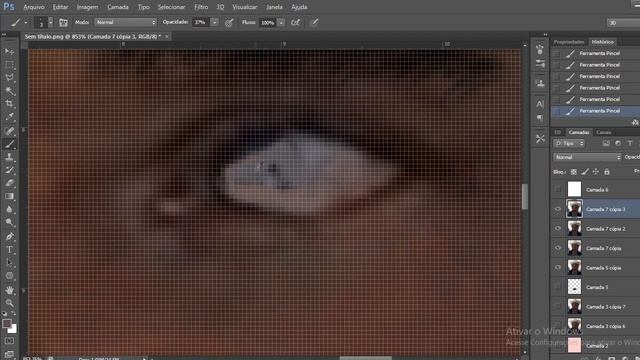Switch to the Canais tab

604,132
